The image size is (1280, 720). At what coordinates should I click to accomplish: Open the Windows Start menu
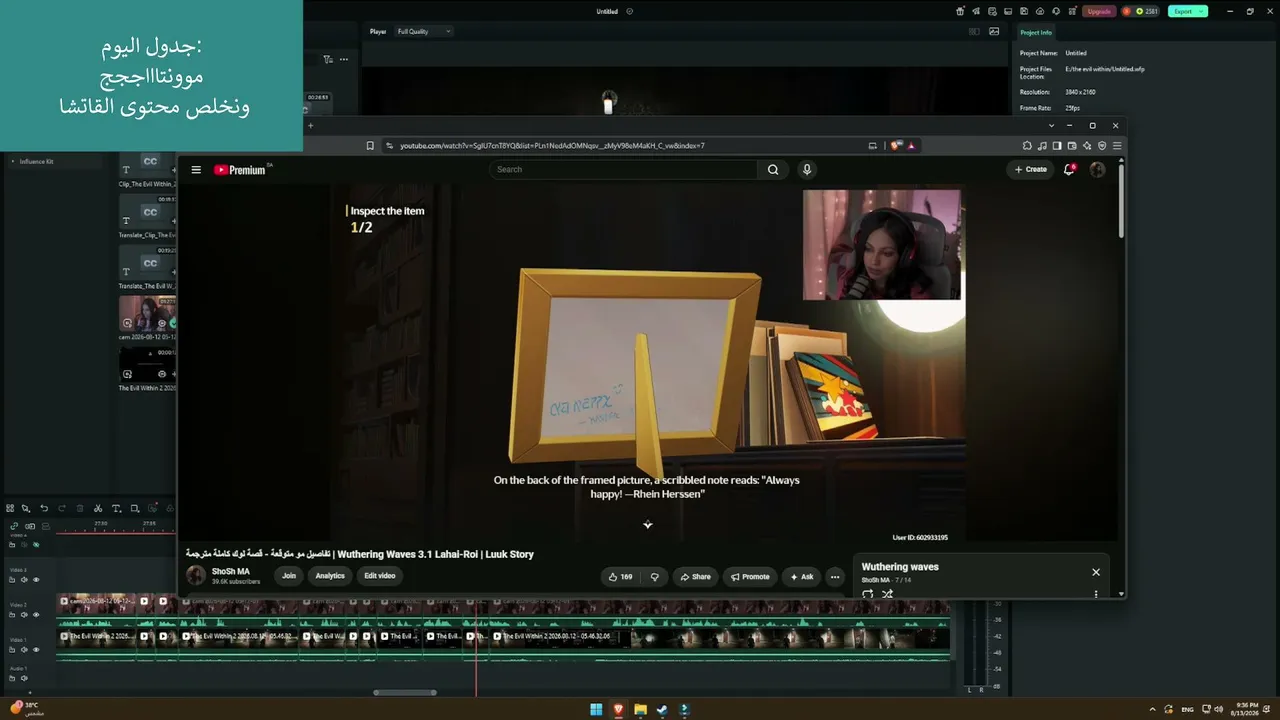click(x=596, y=710)
